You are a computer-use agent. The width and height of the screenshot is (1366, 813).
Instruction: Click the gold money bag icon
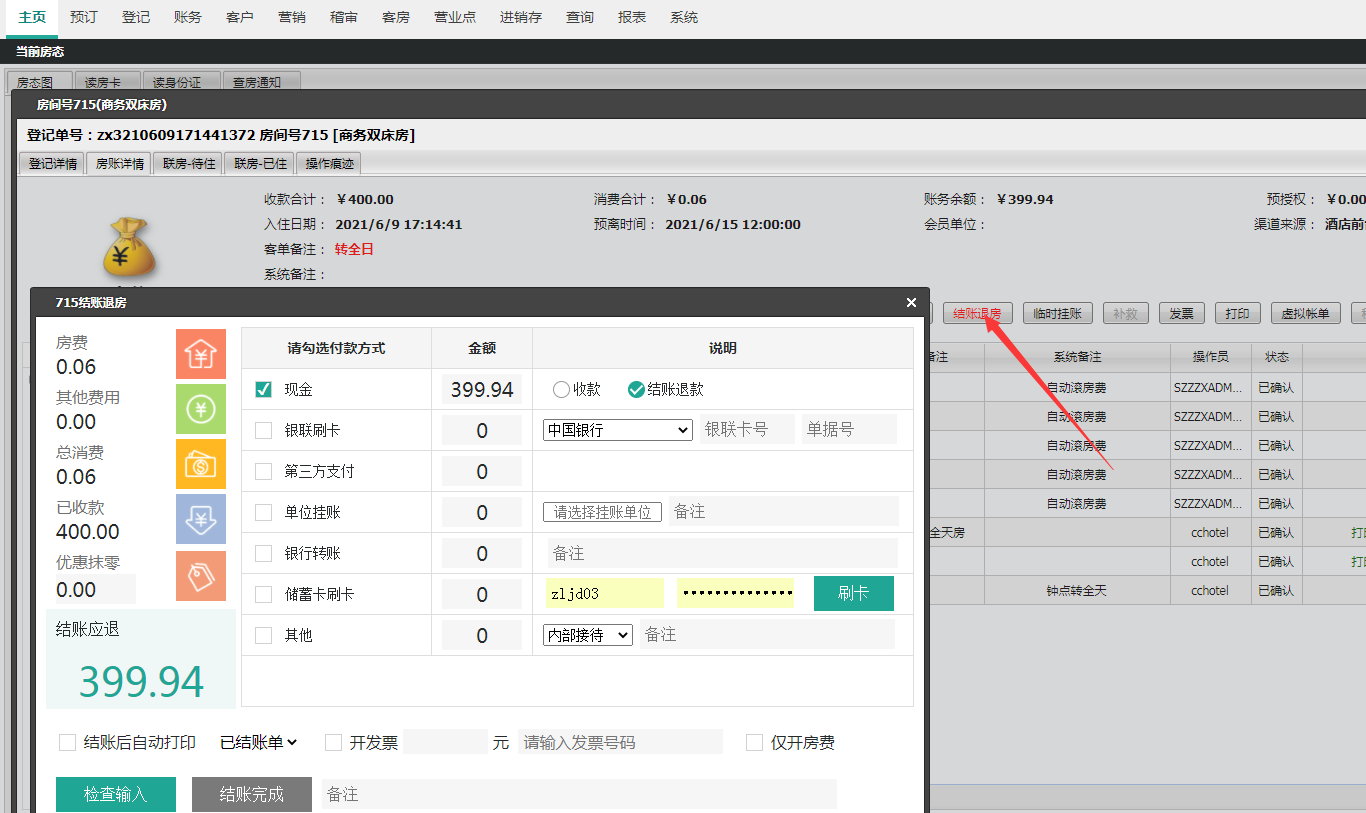click(x=130, y=246)
